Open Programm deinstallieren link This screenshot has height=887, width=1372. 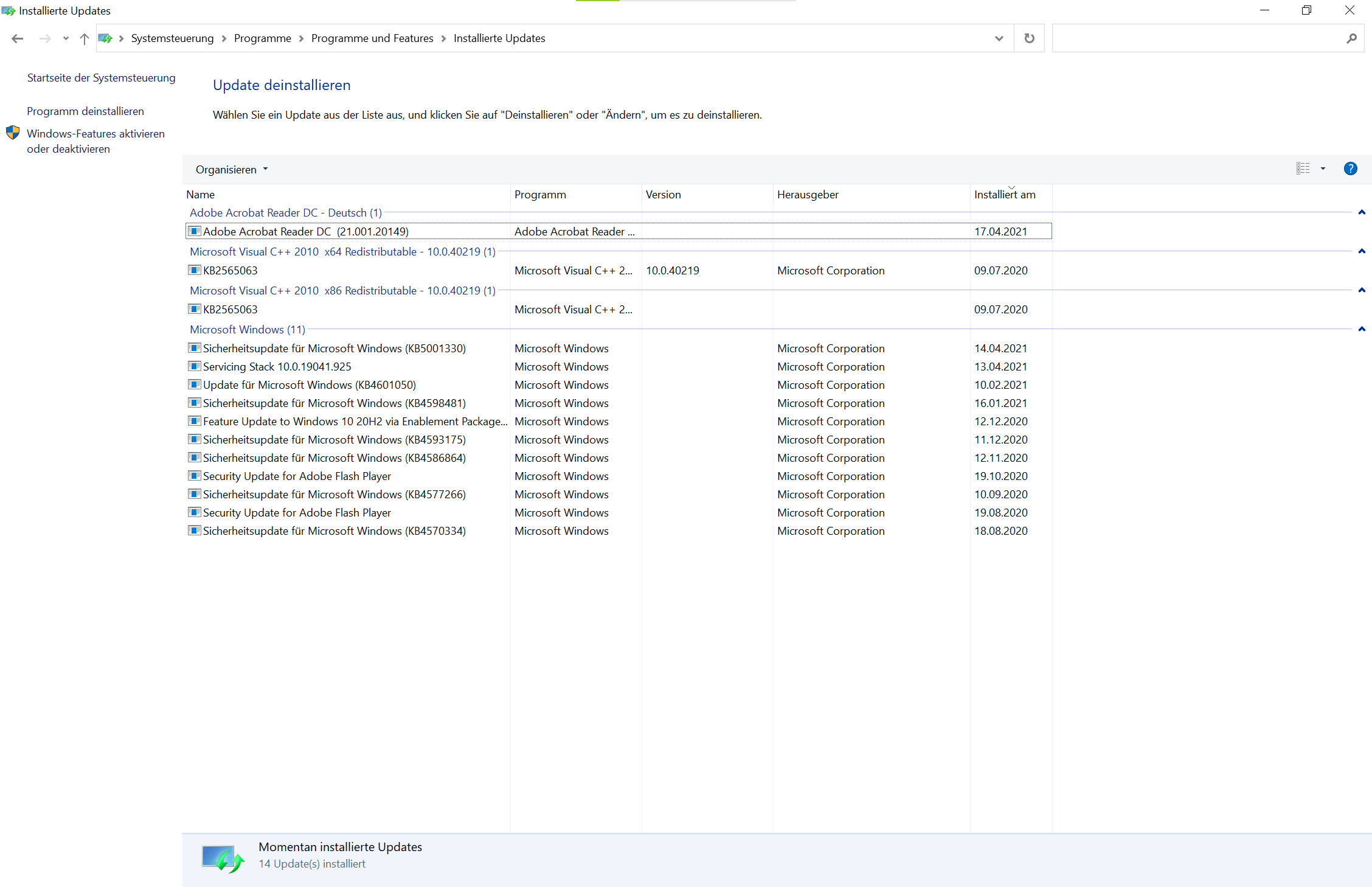click(x=85, y=111)
